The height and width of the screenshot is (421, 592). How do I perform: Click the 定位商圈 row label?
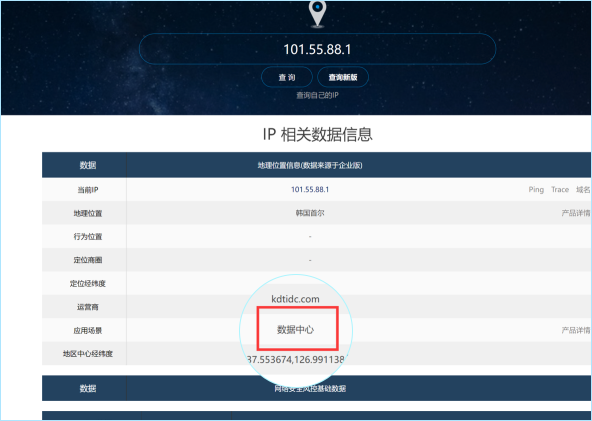(x=88, y=260)
